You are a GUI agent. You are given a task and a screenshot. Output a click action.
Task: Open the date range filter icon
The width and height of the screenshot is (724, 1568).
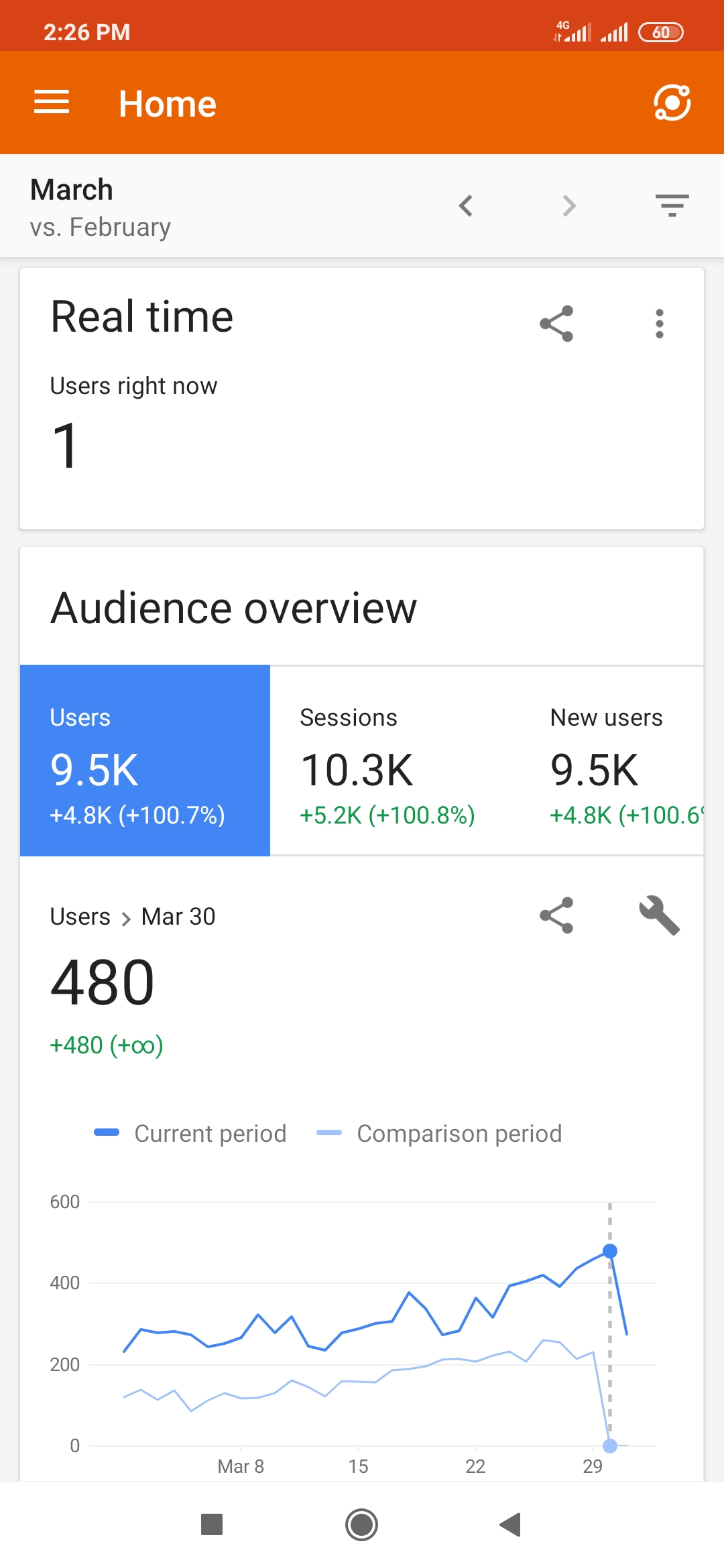[x=672, y=206]
